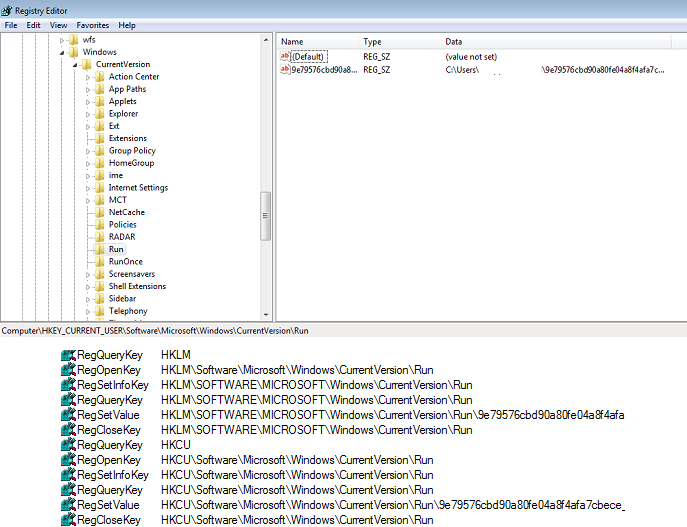Select the RunOnce key in the tree
Viewport: 687px width, 527px height.
125,262
